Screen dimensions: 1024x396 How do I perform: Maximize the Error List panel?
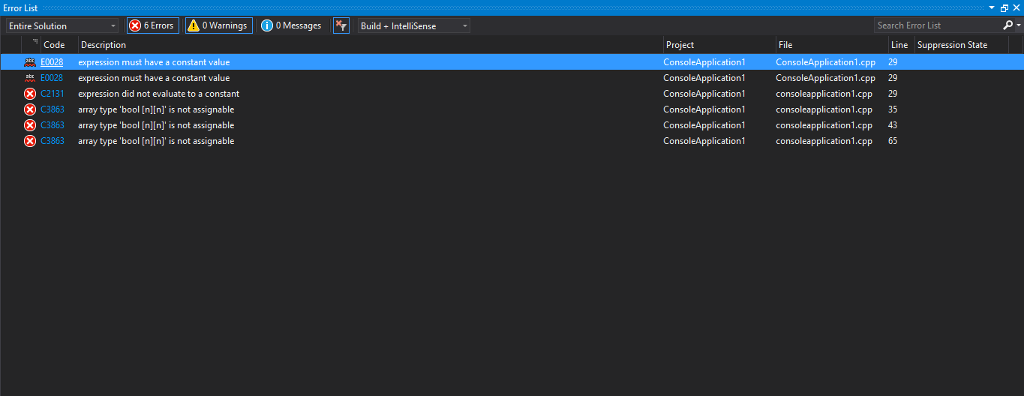1004,8
